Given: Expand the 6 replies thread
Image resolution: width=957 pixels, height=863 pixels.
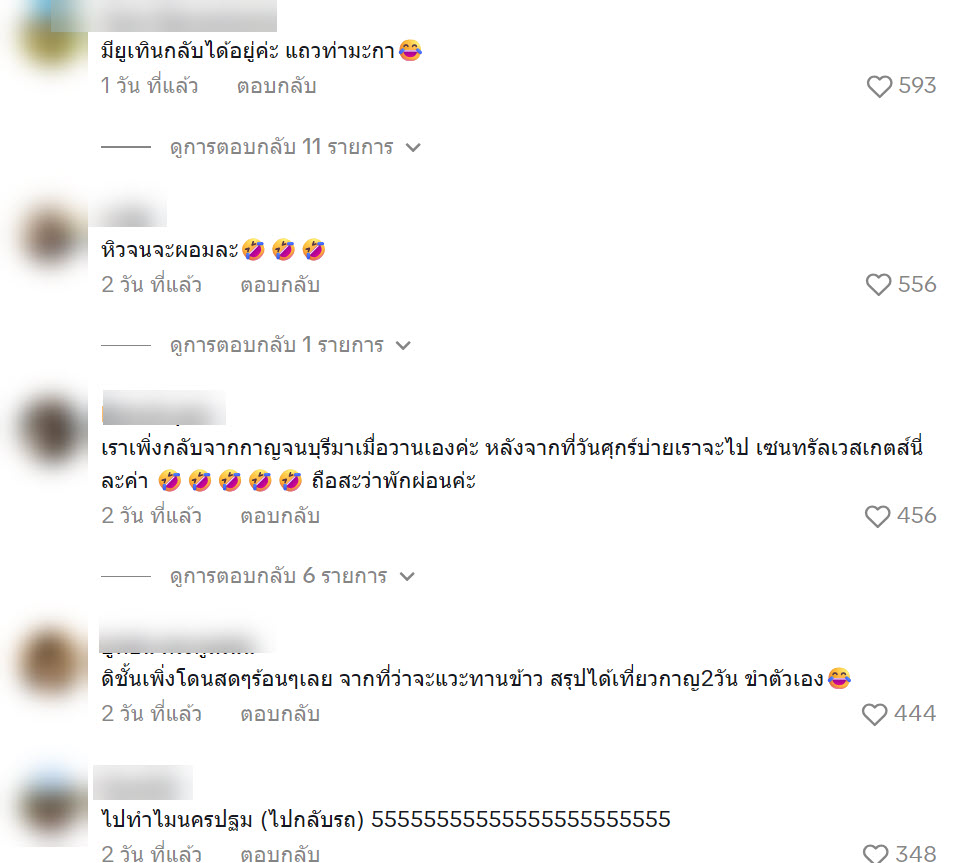Looking at the screenshot, I should [x=292, y=576].
